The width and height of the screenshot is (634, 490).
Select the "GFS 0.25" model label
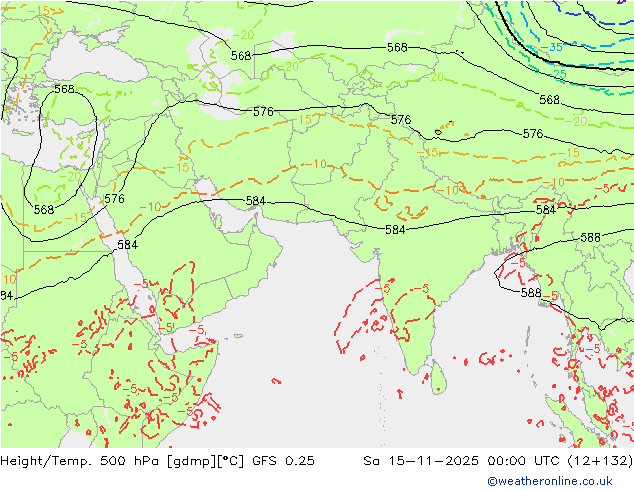(283, 460)
